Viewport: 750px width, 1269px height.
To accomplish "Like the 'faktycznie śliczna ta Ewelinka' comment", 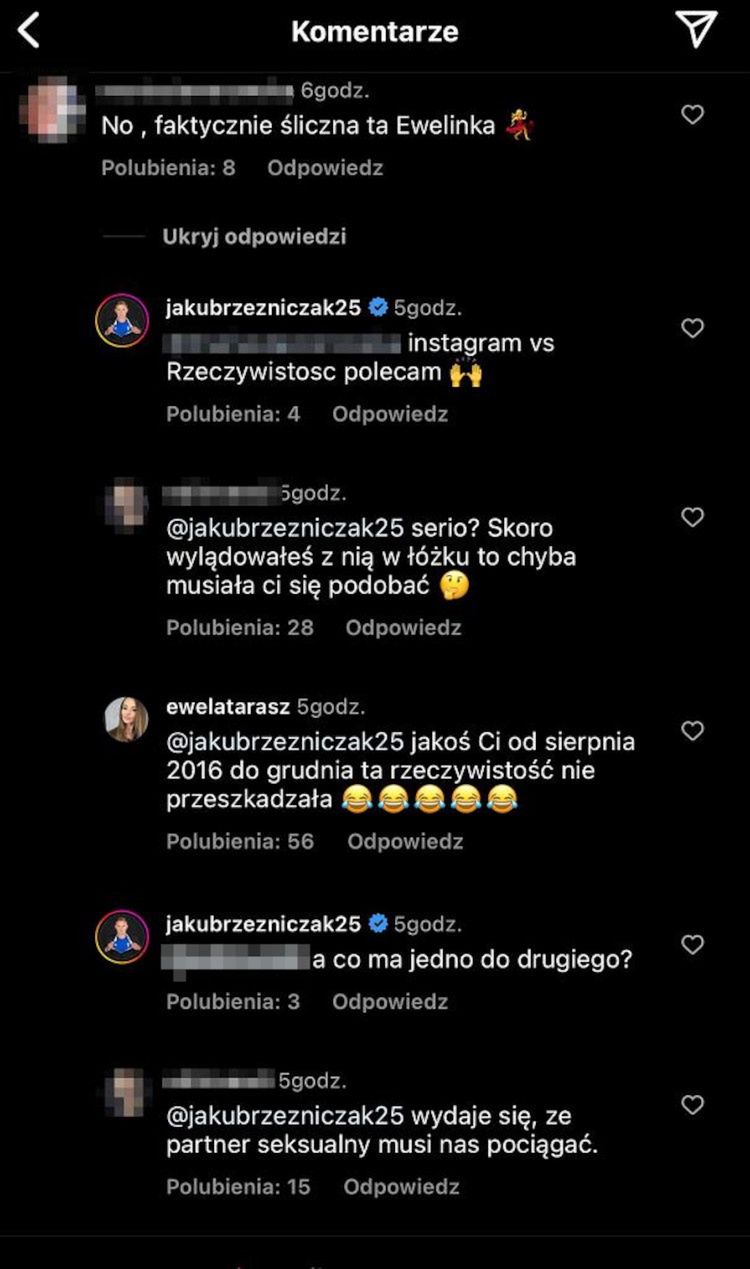I will click(692, 115).
